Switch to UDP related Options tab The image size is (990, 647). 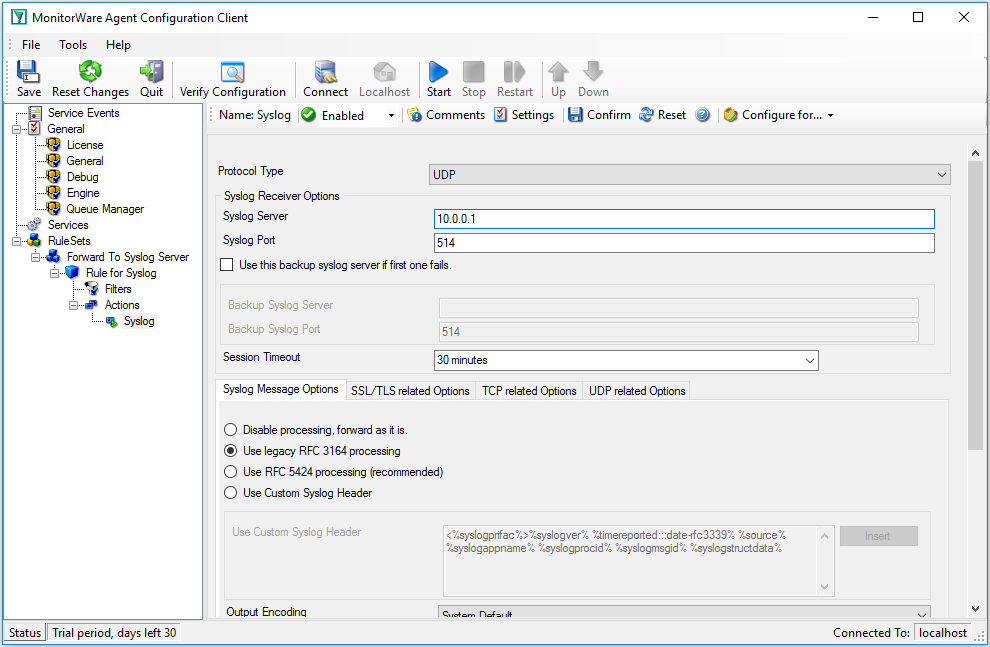click(637, 391)
